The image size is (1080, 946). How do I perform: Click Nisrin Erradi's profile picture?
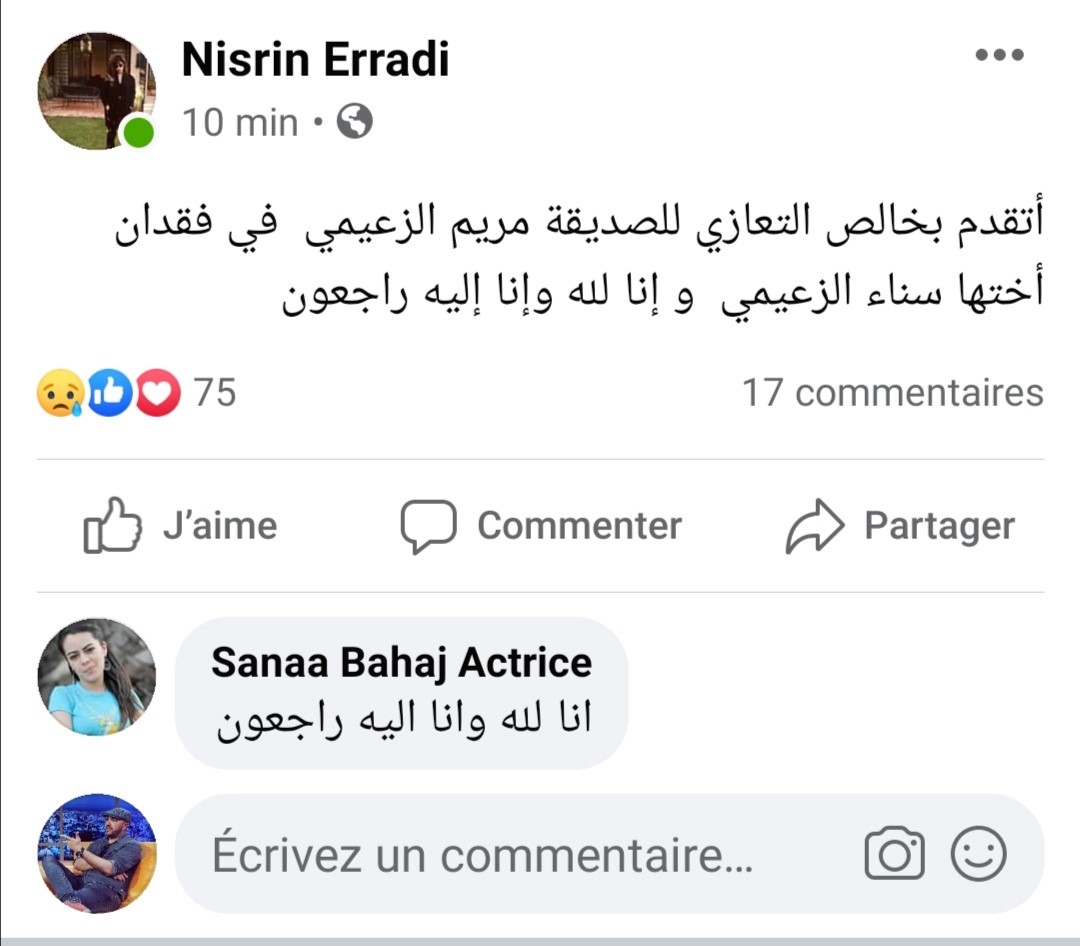coord(97,90)
